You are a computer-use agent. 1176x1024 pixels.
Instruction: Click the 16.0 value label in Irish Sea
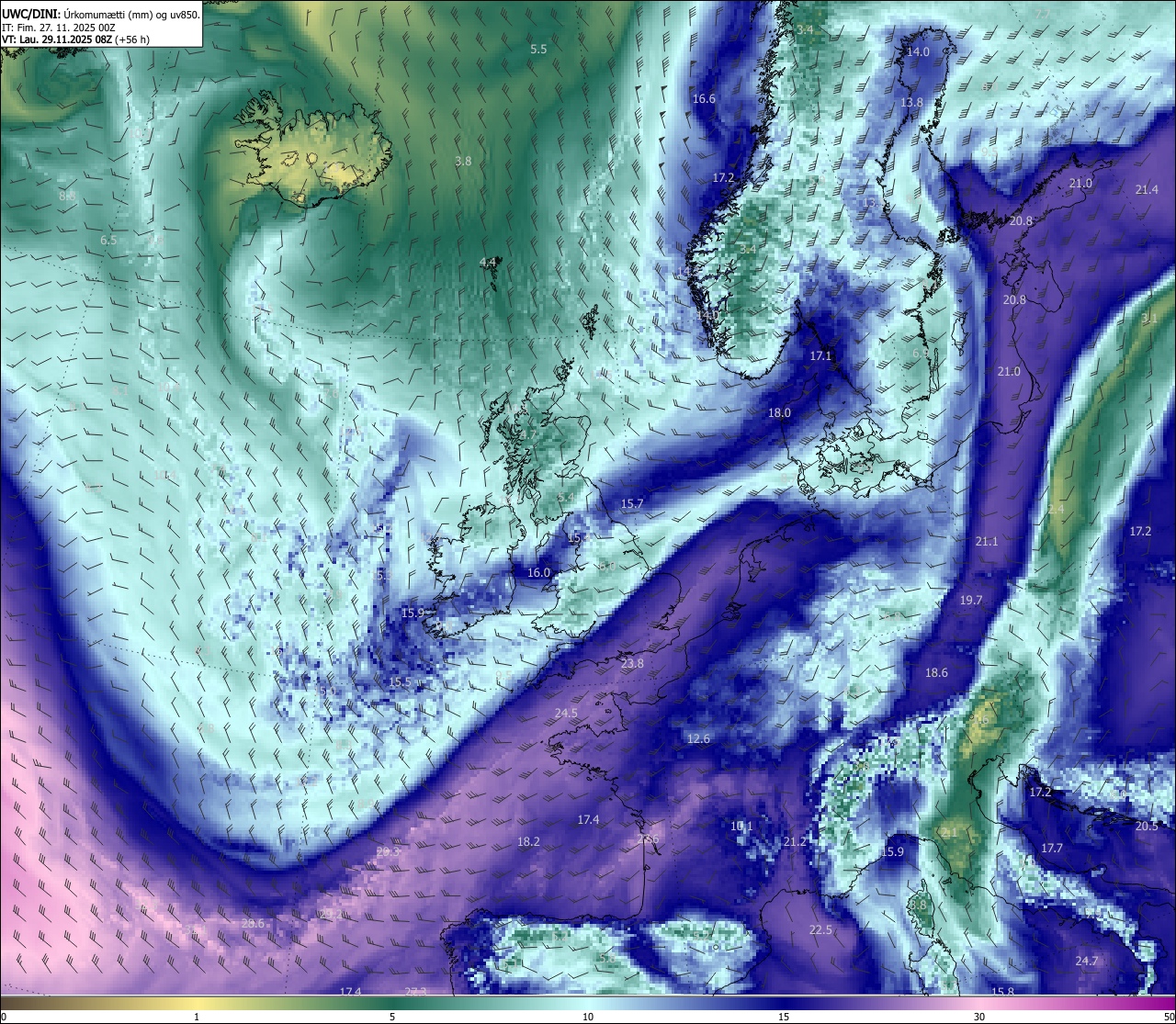pyautogui.click(x=538, y=573)
